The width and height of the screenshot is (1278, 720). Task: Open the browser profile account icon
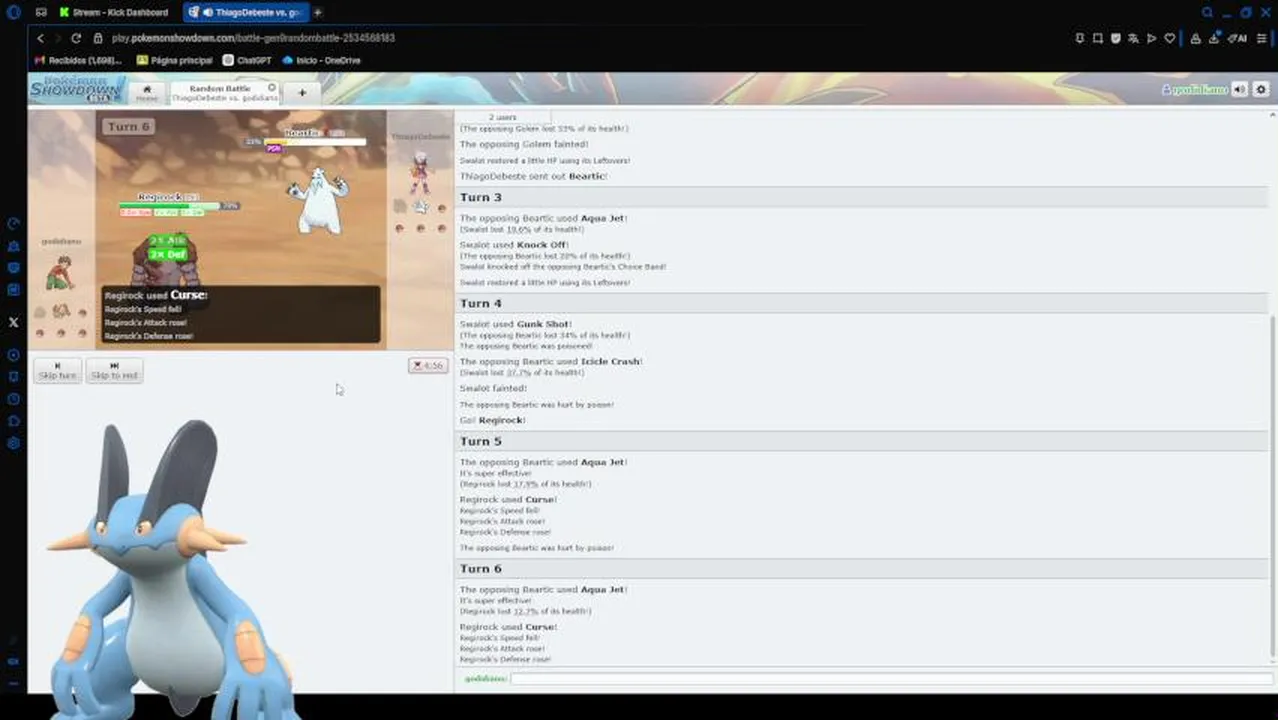pos(1196,38)
